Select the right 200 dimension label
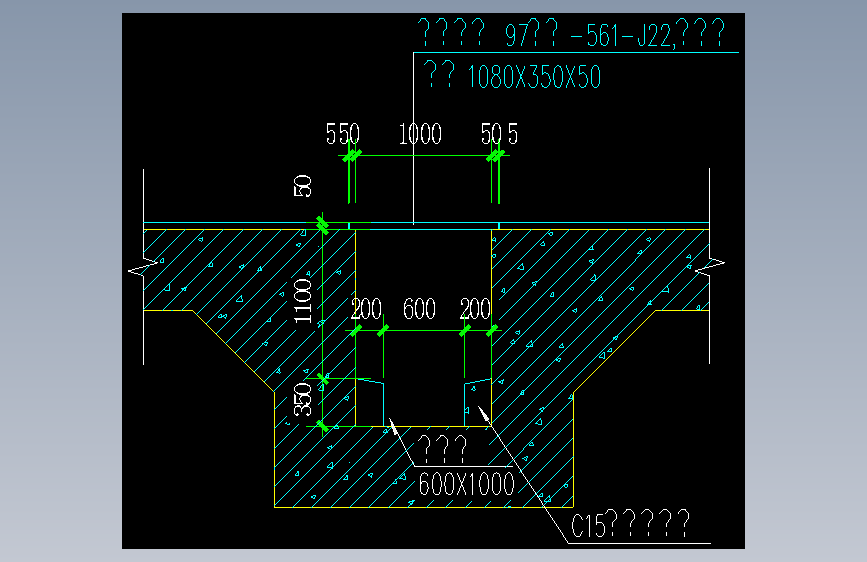This screenshot has width=867, height=562. click(475, 309)
